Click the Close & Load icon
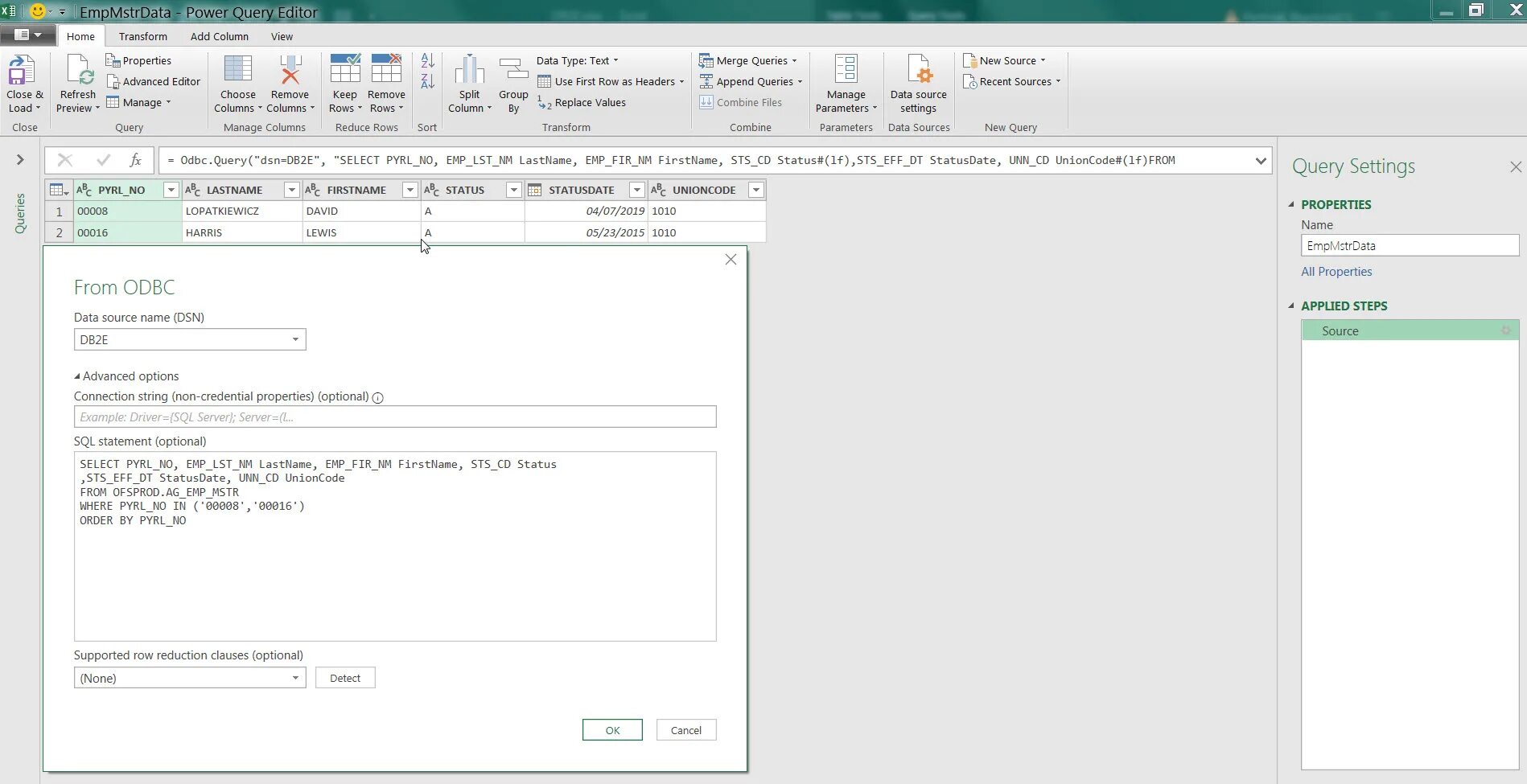The width and height of the screenshot is (1527, 784). coord(22,70)
